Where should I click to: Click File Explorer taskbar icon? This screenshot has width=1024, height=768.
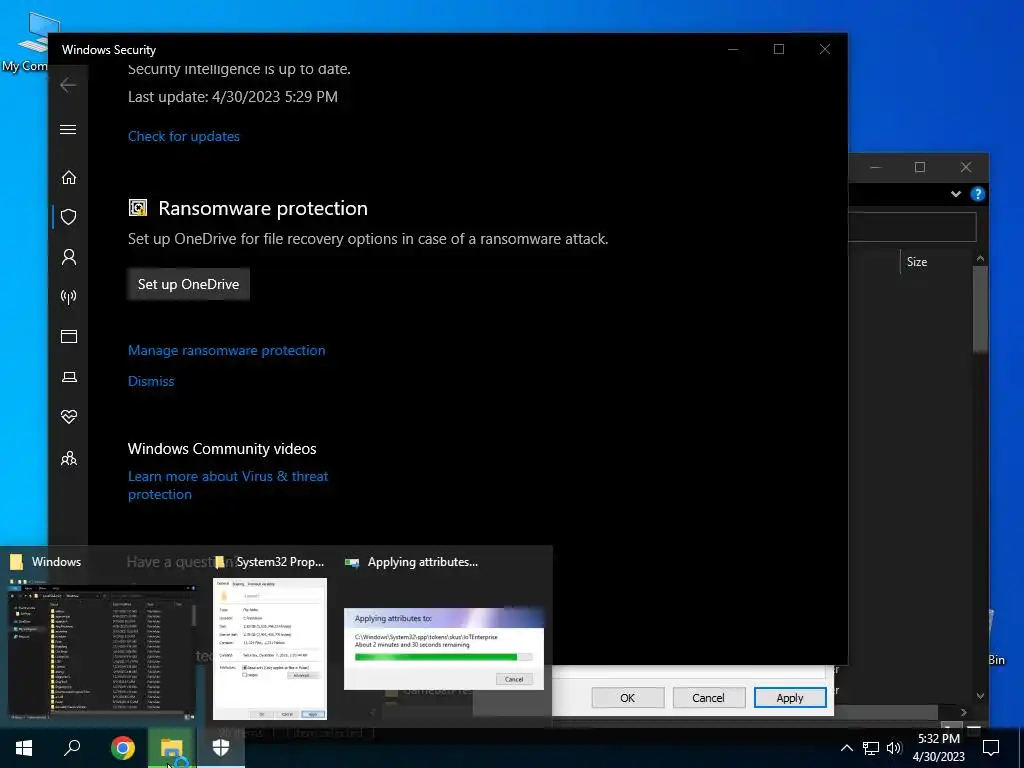click(x=171, y=748)
